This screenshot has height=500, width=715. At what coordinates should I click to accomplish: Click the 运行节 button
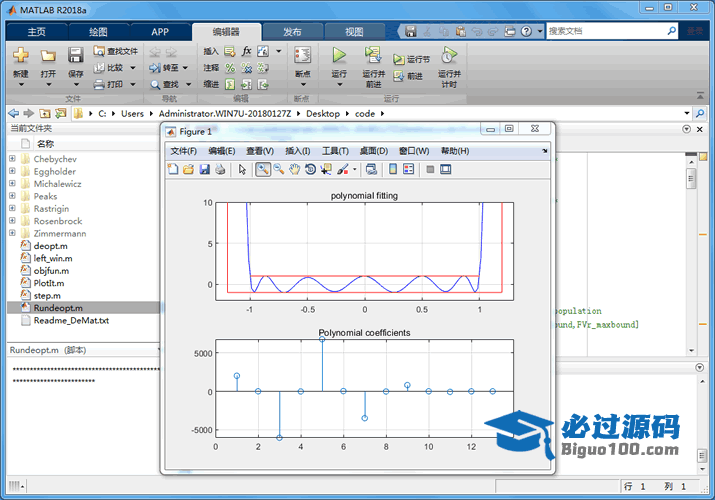(x=411, y=59)
